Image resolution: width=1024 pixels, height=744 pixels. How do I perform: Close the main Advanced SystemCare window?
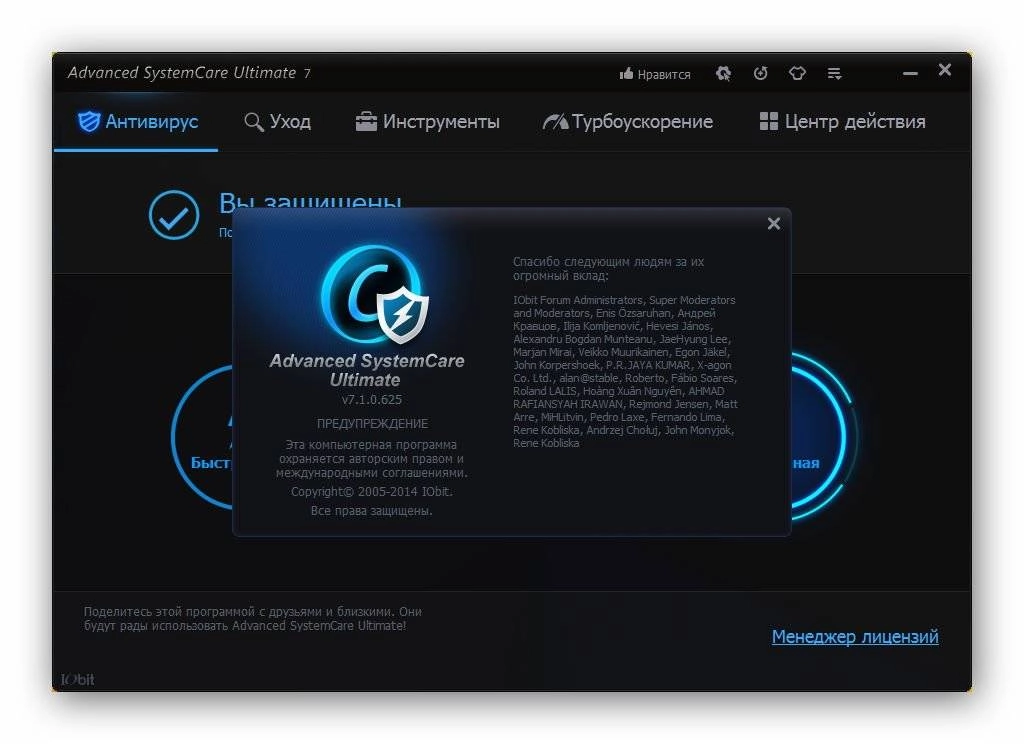(x=945, y=69)
